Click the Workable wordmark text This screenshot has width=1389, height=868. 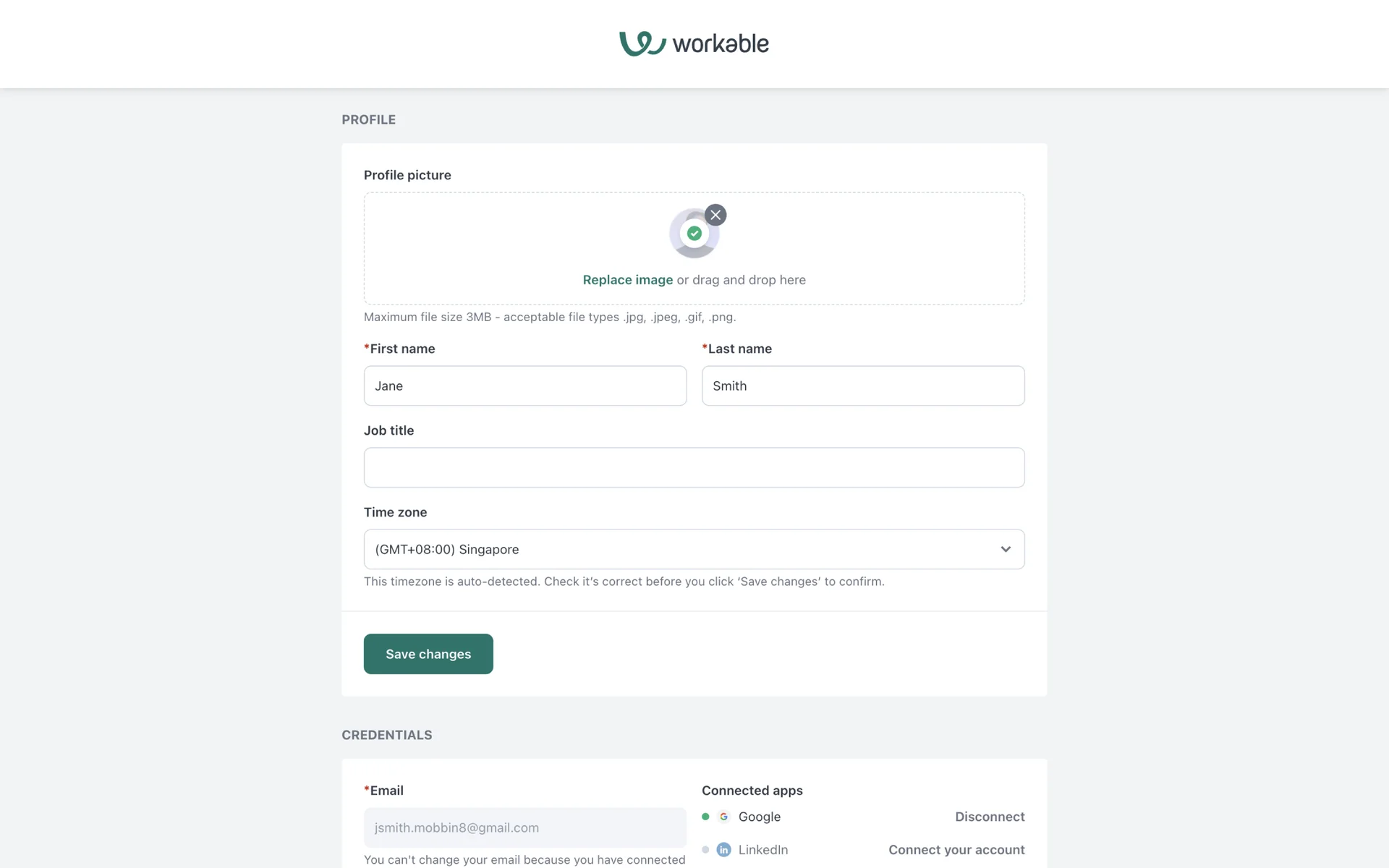[721, 44]
